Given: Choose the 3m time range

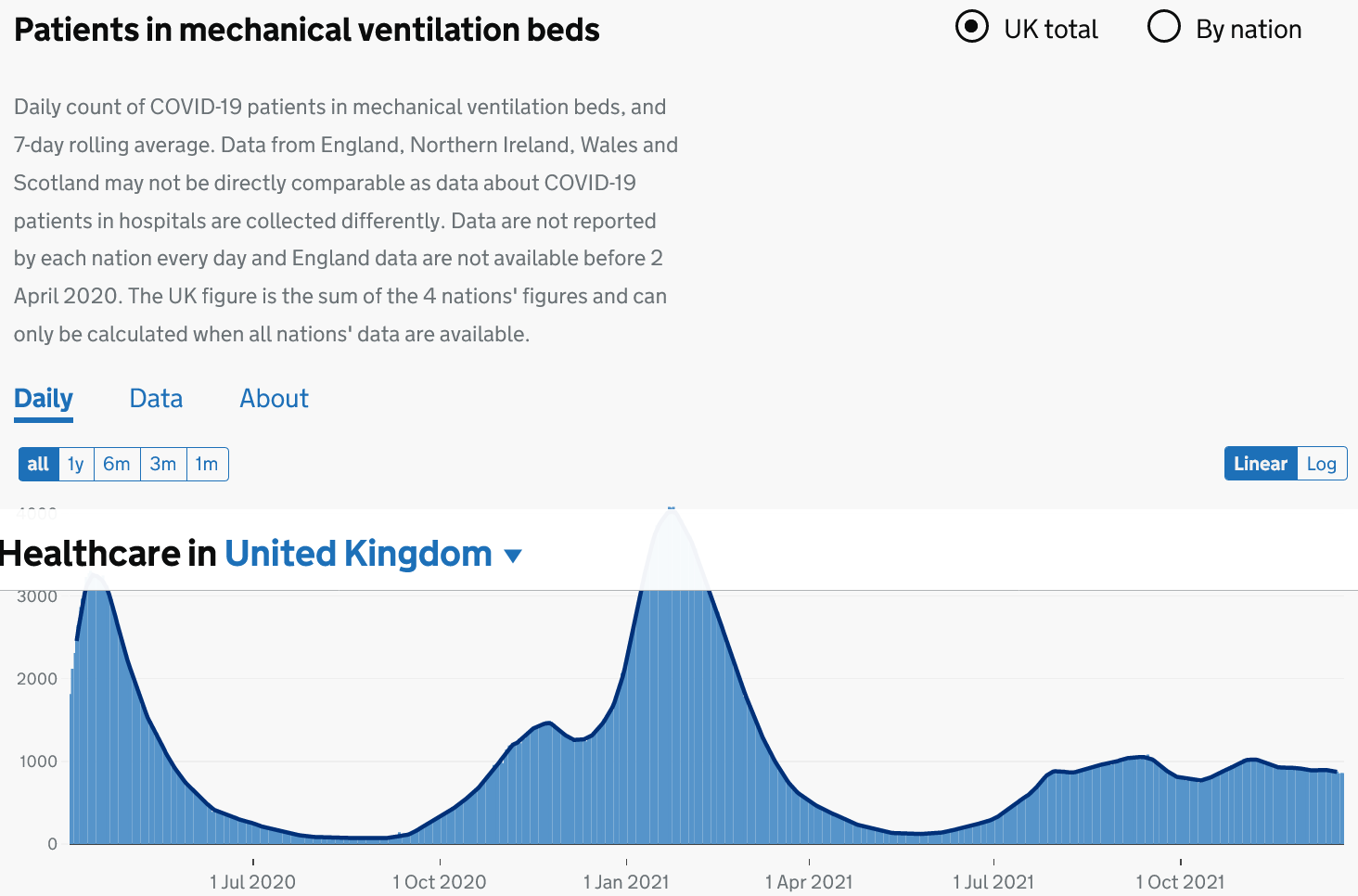Looking at the screenshot, I should (x=163, y=464).
